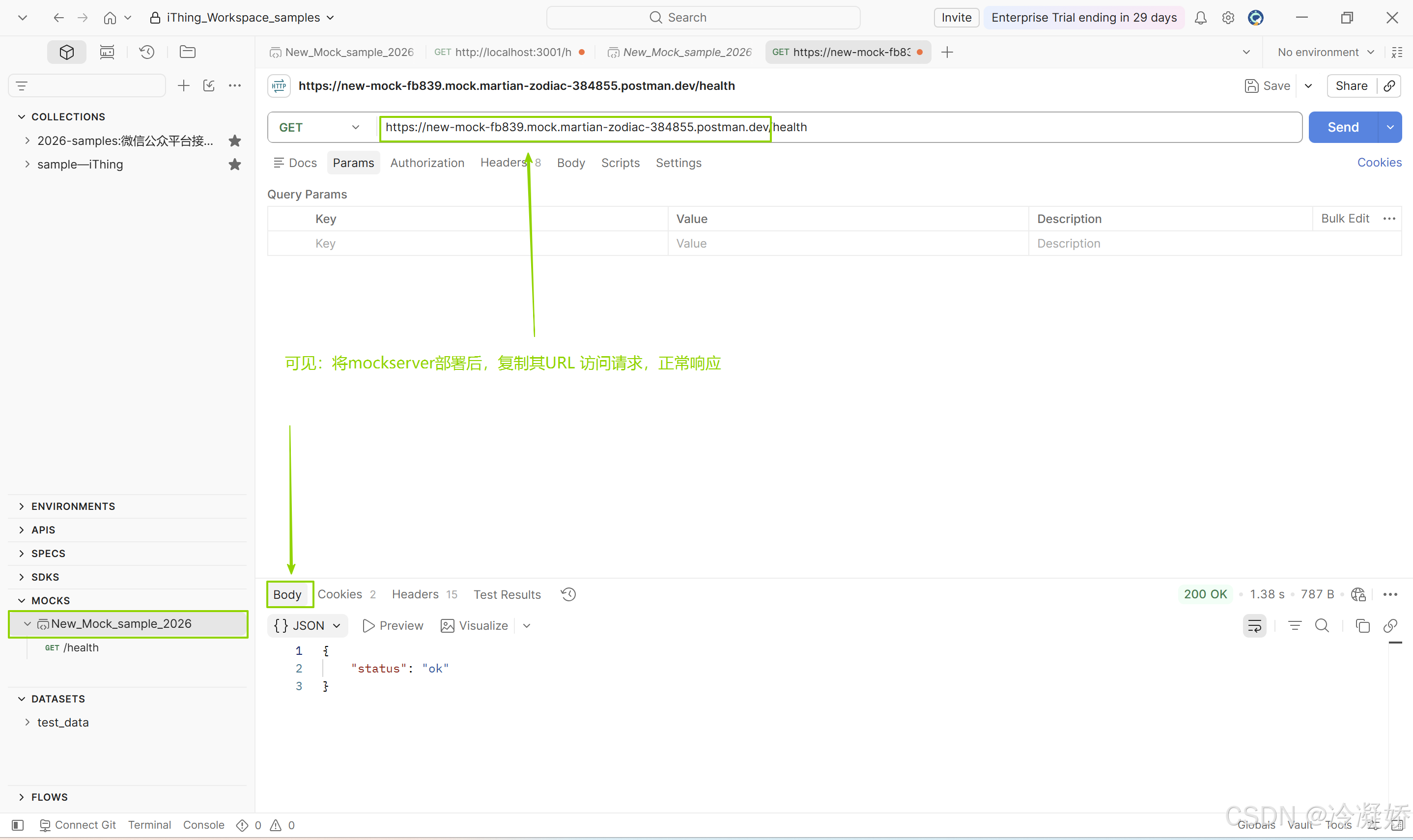Open iThing_Workspace_samples workspace dropdown

[x=242, y=18]
